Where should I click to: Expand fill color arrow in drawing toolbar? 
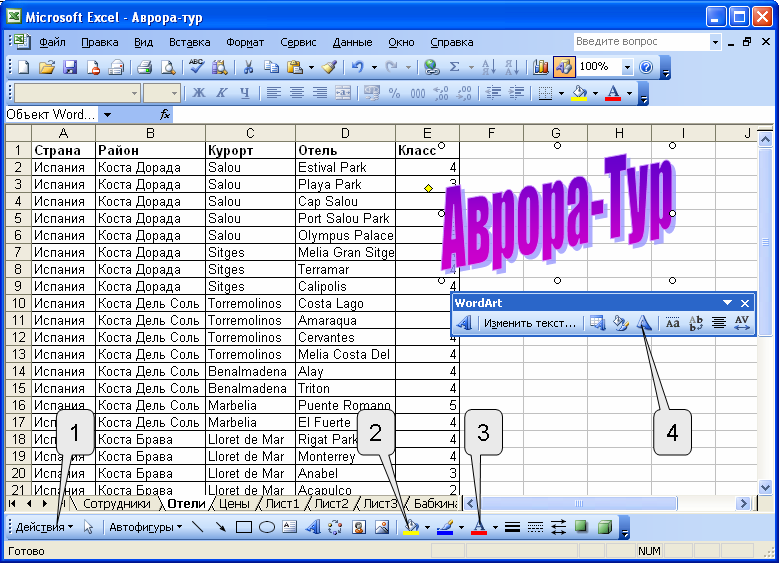427,527
